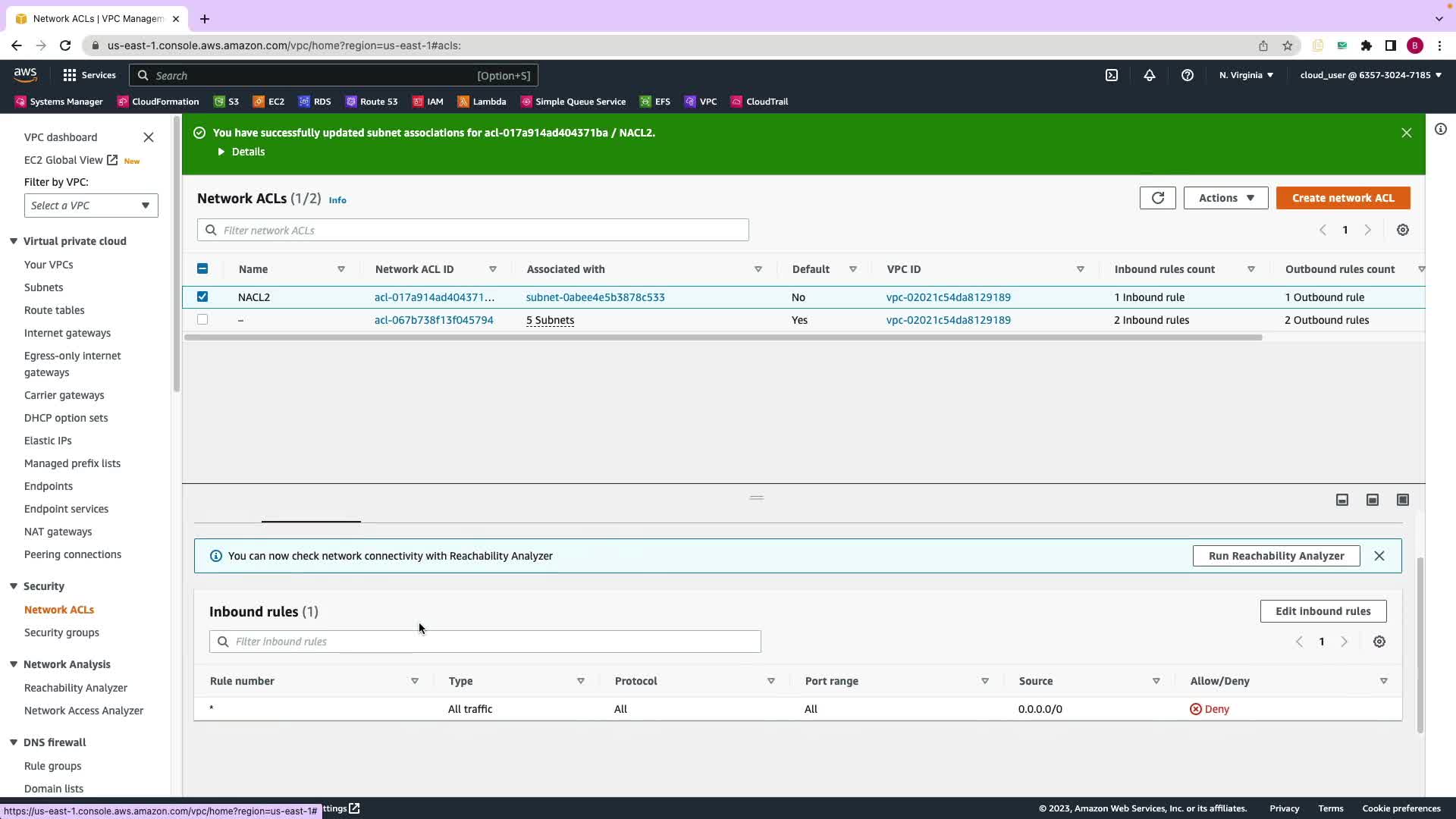Select the default ACL row checkbox
This screenshot has height=819, width=1456.
coord(202,319)
